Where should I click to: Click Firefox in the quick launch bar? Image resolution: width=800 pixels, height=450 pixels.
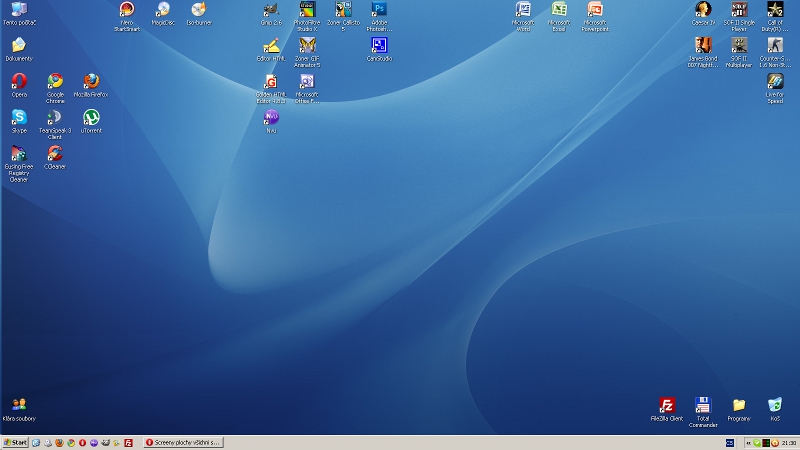[59, 443]
